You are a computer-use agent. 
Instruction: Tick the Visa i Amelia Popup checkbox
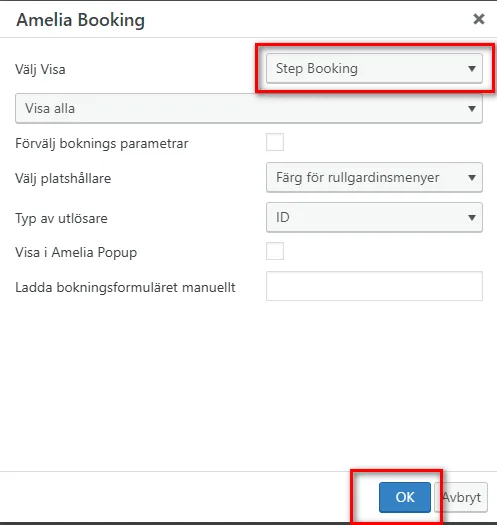pyautogui.click(x=275, y=251)
